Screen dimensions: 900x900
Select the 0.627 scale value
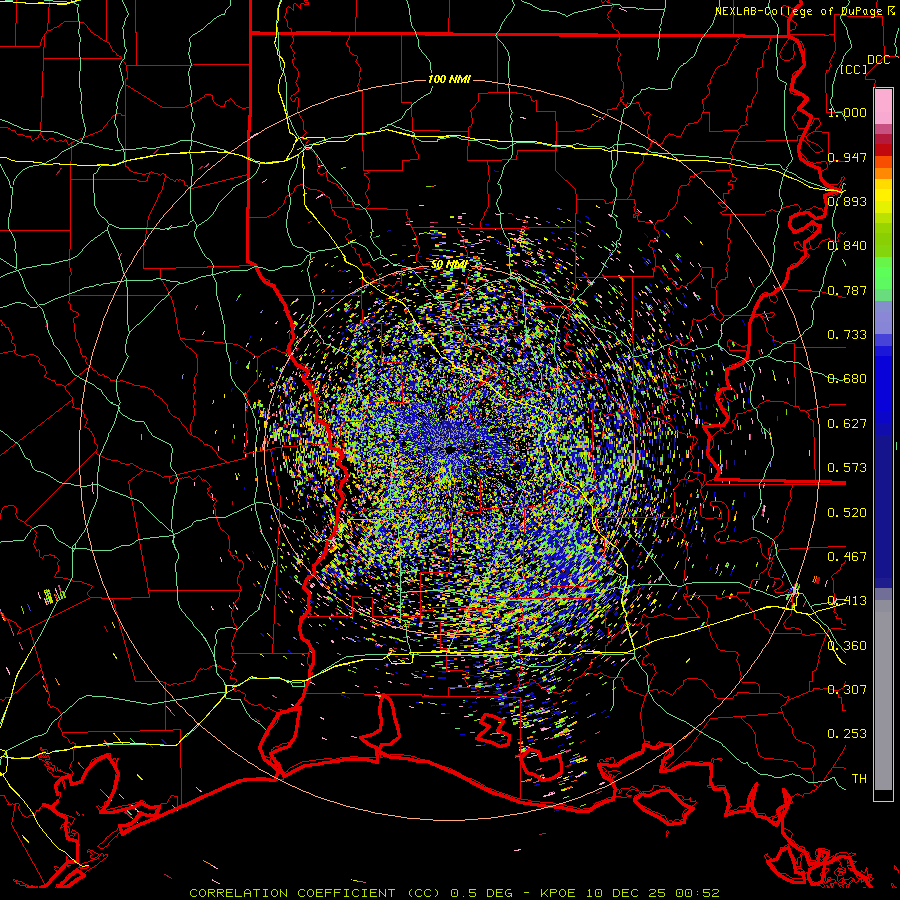[x=847, y=424]
